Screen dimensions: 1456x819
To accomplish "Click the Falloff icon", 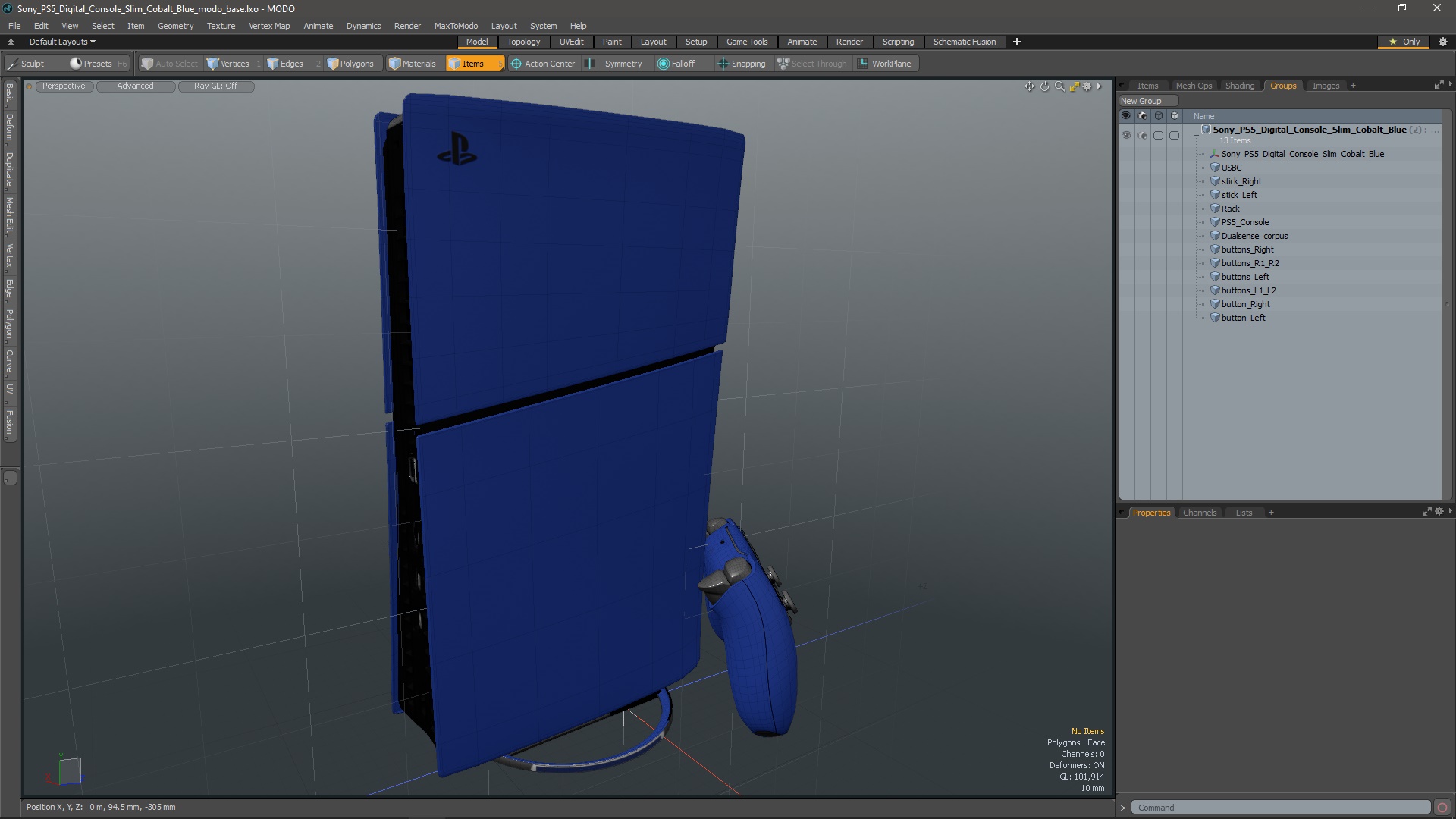I will click(664, 64).
